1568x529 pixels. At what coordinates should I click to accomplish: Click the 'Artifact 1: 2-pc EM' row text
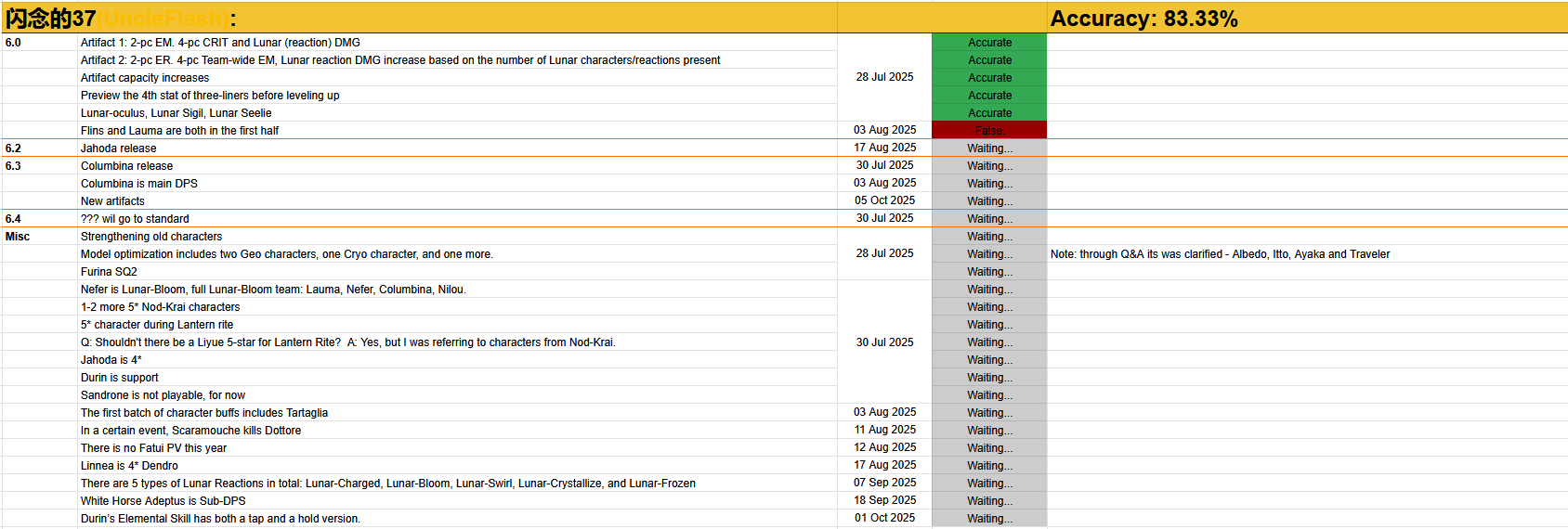pyautogui.click(x=220, y=43)
